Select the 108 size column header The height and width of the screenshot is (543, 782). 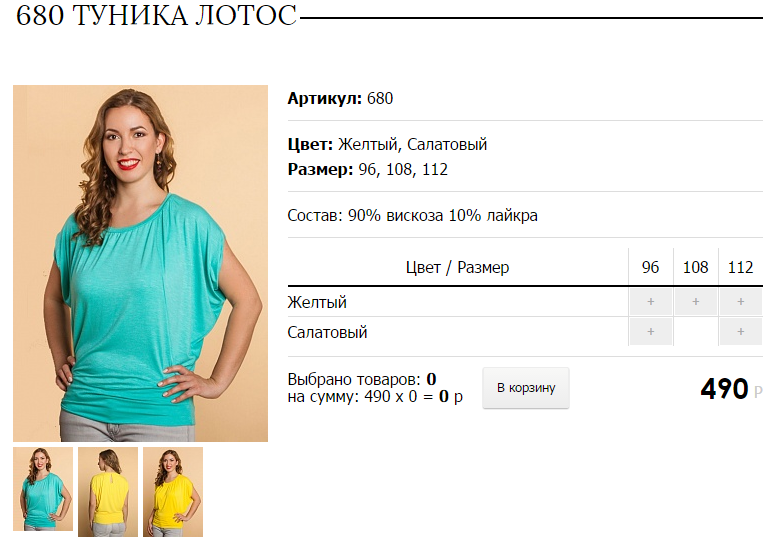pos(695,267)
